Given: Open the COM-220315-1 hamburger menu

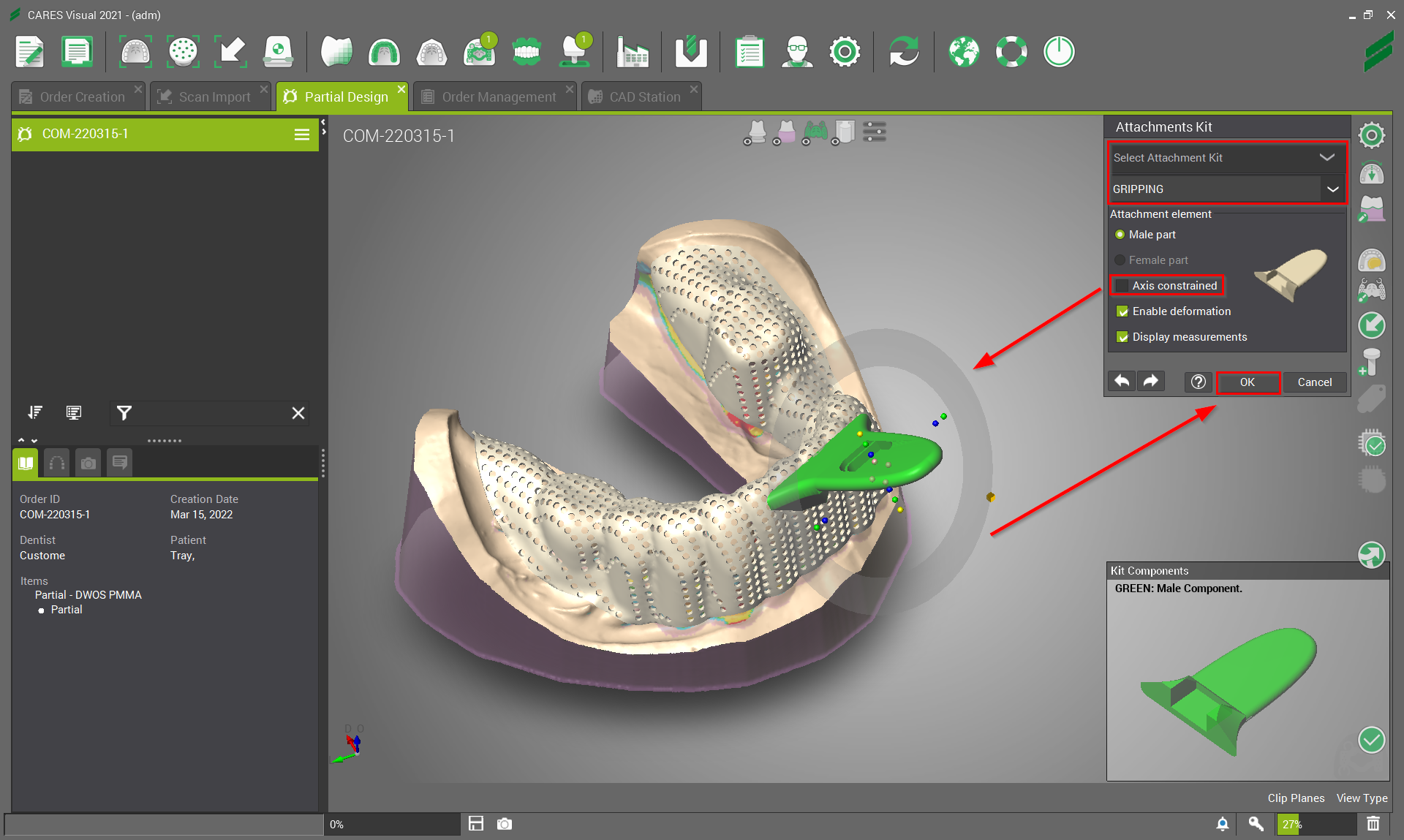Looking at the screenshot, I should pyautogui.click(x=301, y=135).
